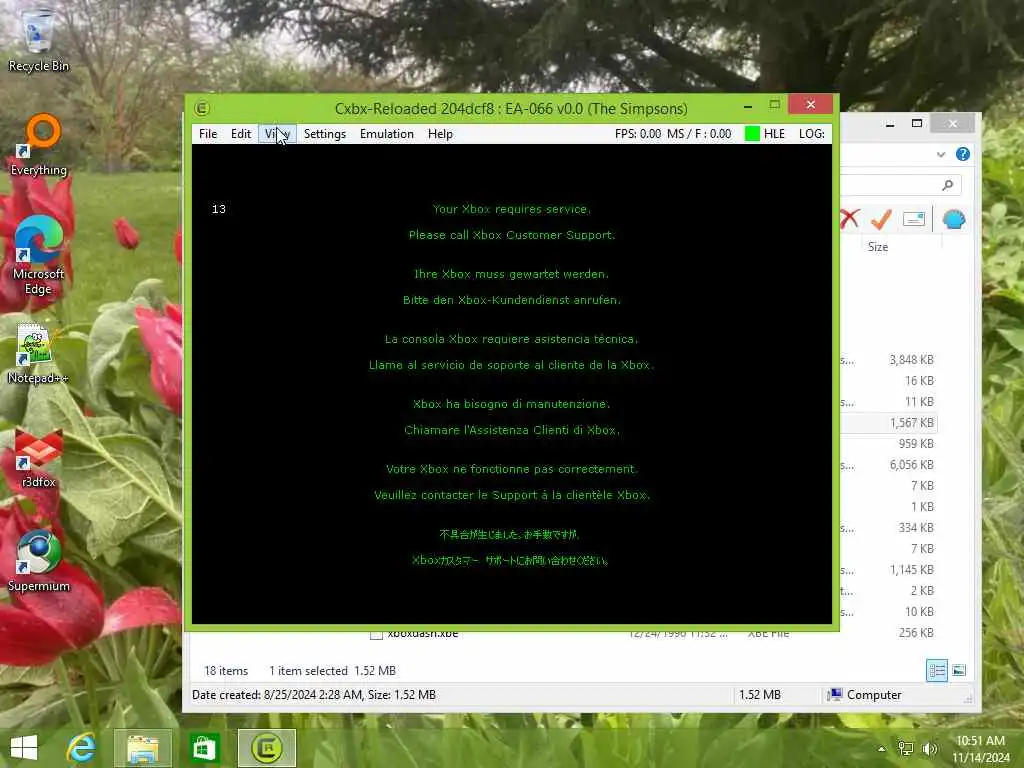The image size is (1024, 768).
Task: Tick the checkbox next to xboxdash.xbe
Action: (x=376, y=634)
